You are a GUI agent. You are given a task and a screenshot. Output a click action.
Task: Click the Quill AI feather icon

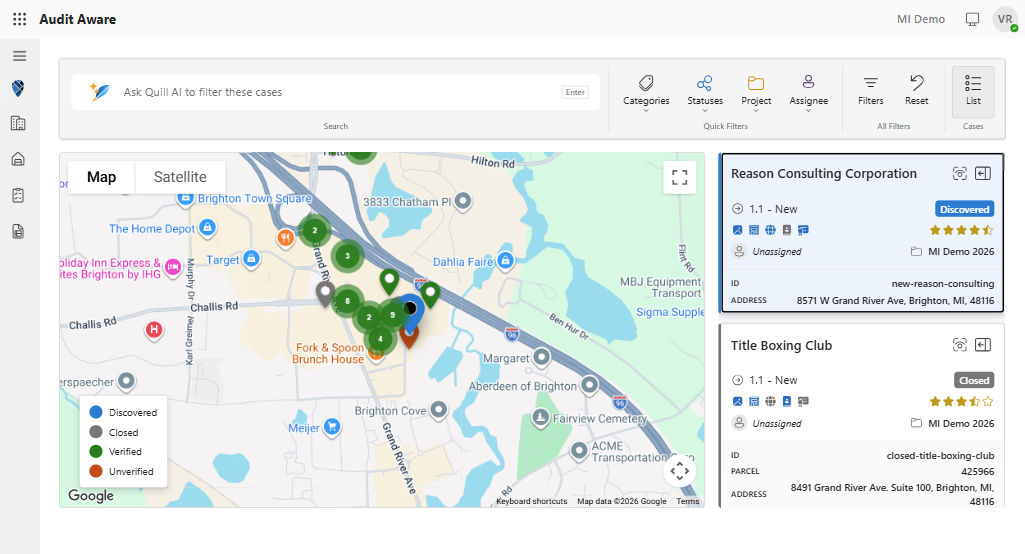(99, 92)
